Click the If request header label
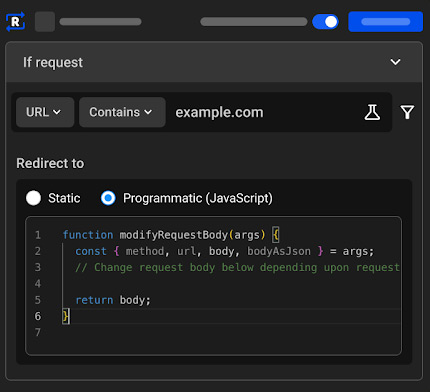The width and height of the screenshot is (430, 392). [x=53, y=63]
